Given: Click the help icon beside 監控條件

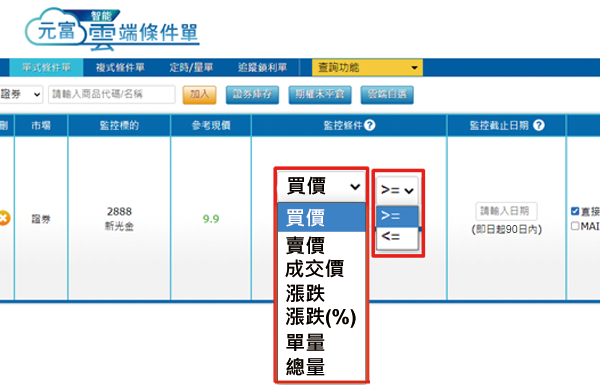Looking at the screenshot, I should 370,125.
